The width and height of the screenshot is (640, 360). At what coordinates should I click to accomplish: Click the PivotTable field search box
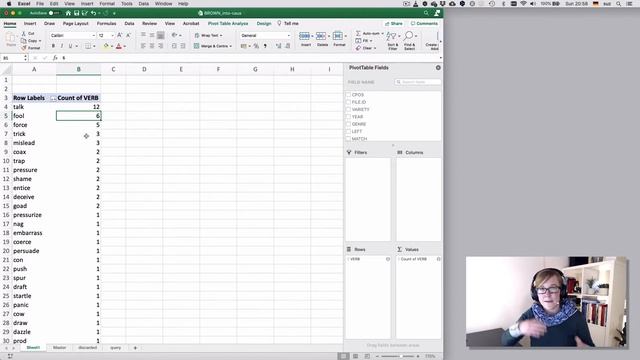coord(418,82)
